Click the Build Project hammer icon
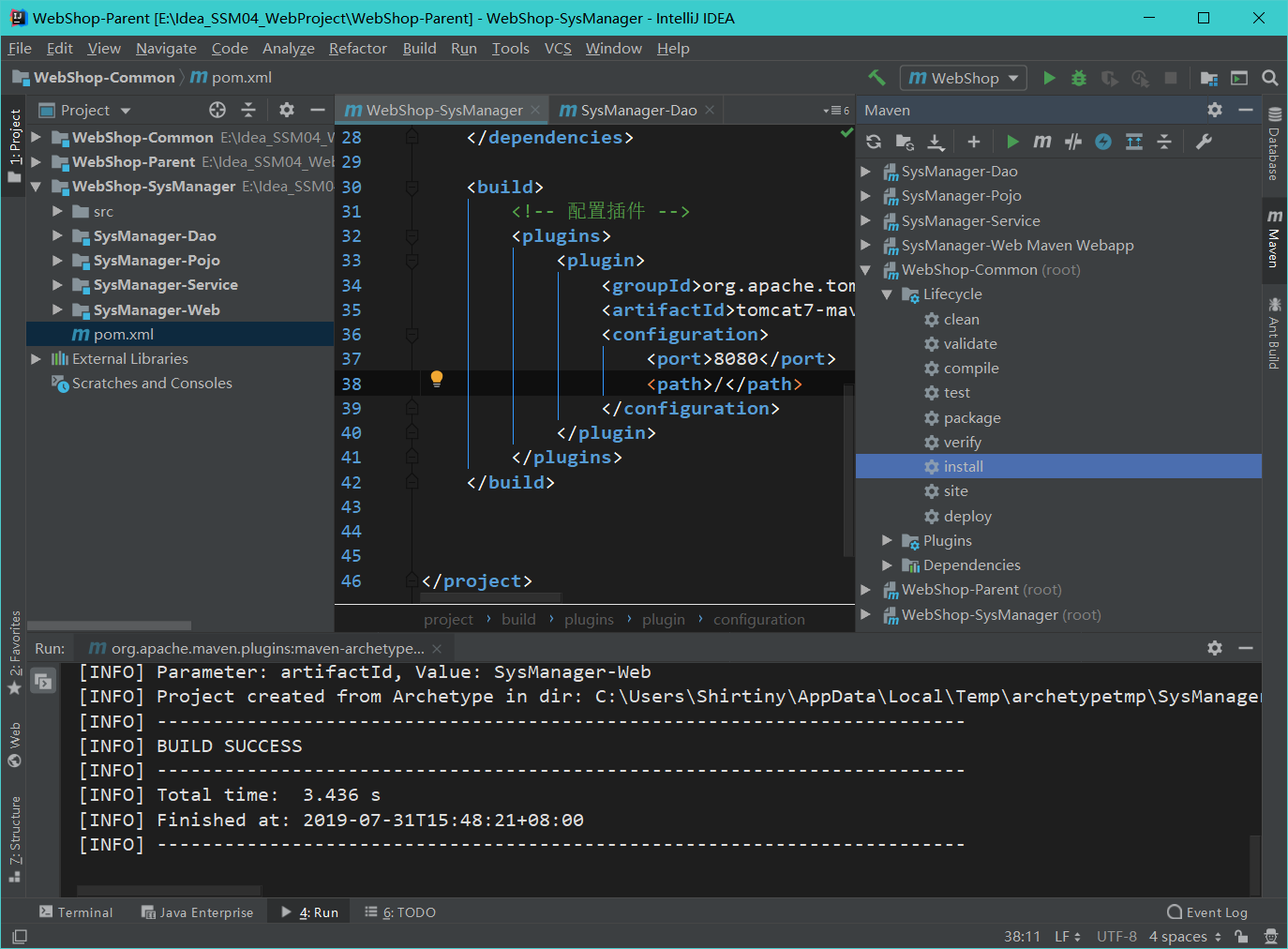 click(x=876, y=78)
